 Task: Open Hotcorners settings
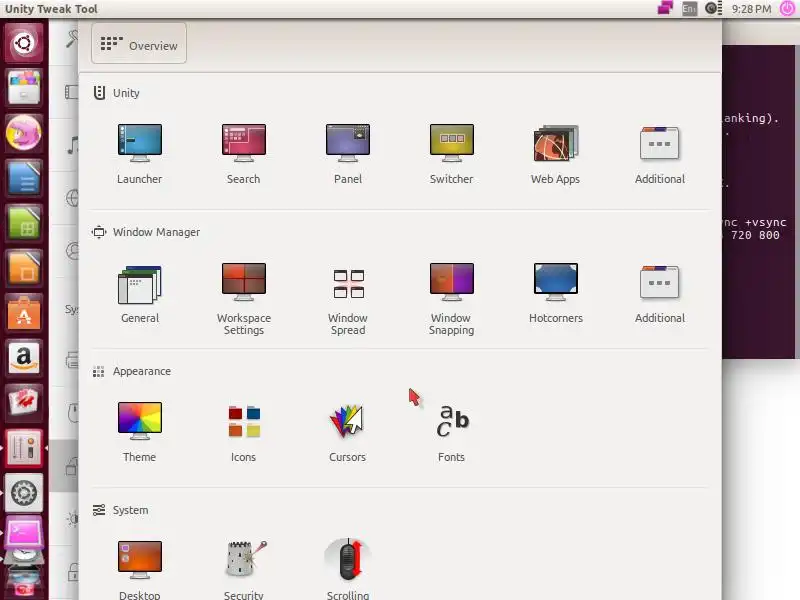pos(556,293)
